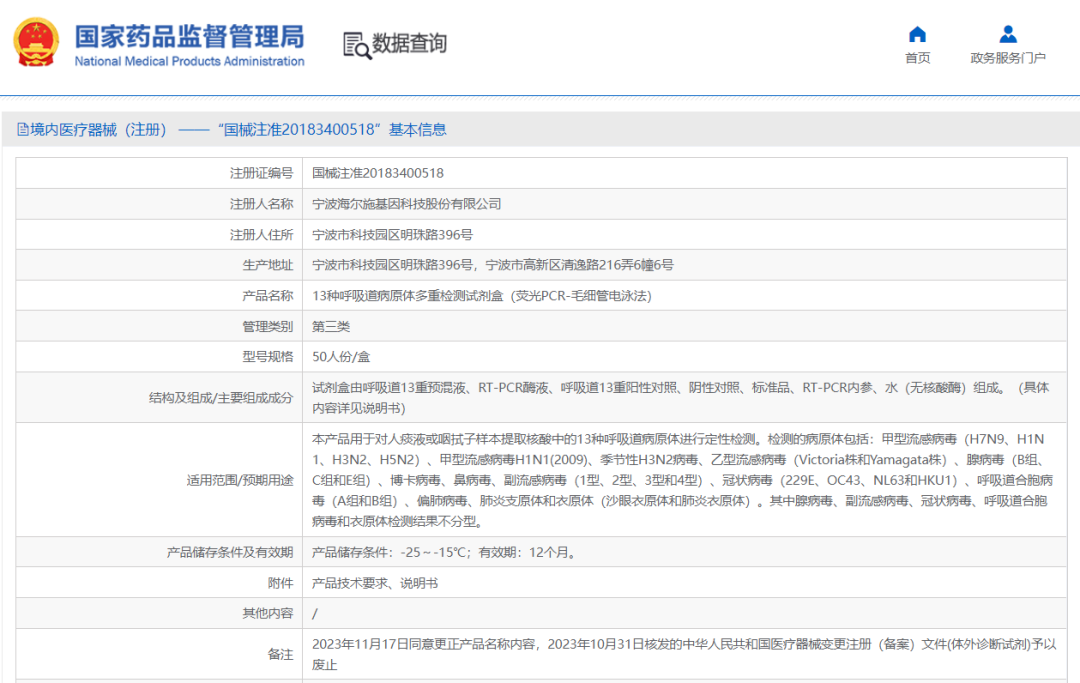Viewport: 1080px width, 683px height.
Task: Click the National Medical Products Administration subtitle
Action: coord(189,62)
